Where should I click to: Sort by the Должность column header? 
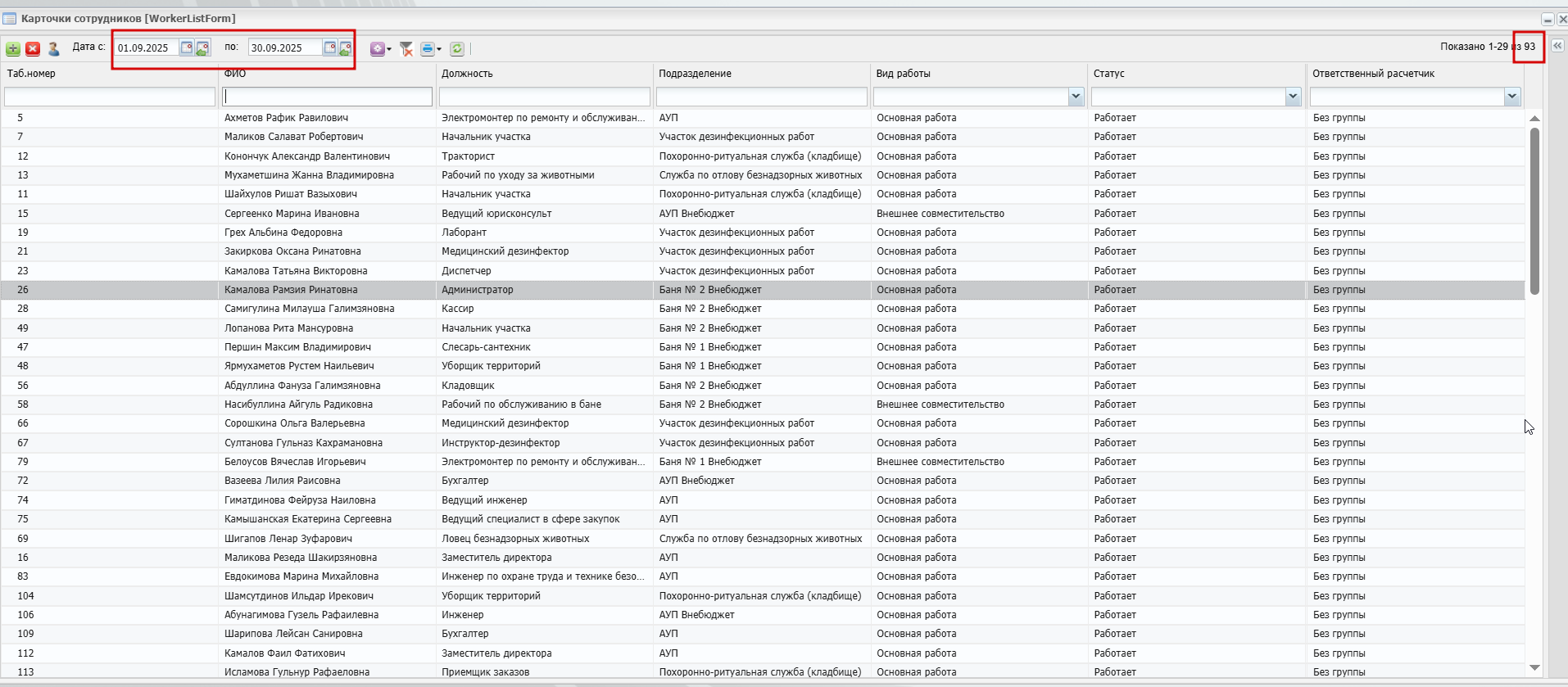467,74
